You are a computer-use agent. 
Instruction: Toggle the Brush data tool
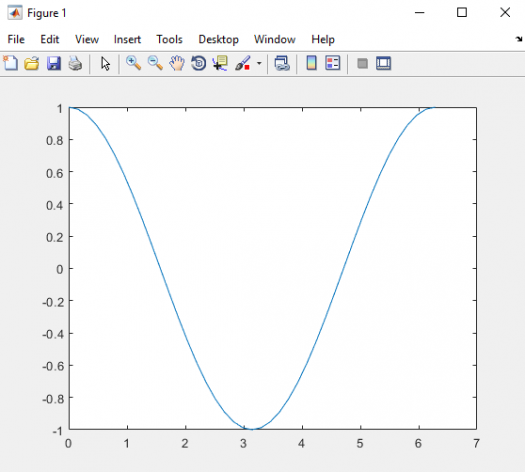(243, 63)
